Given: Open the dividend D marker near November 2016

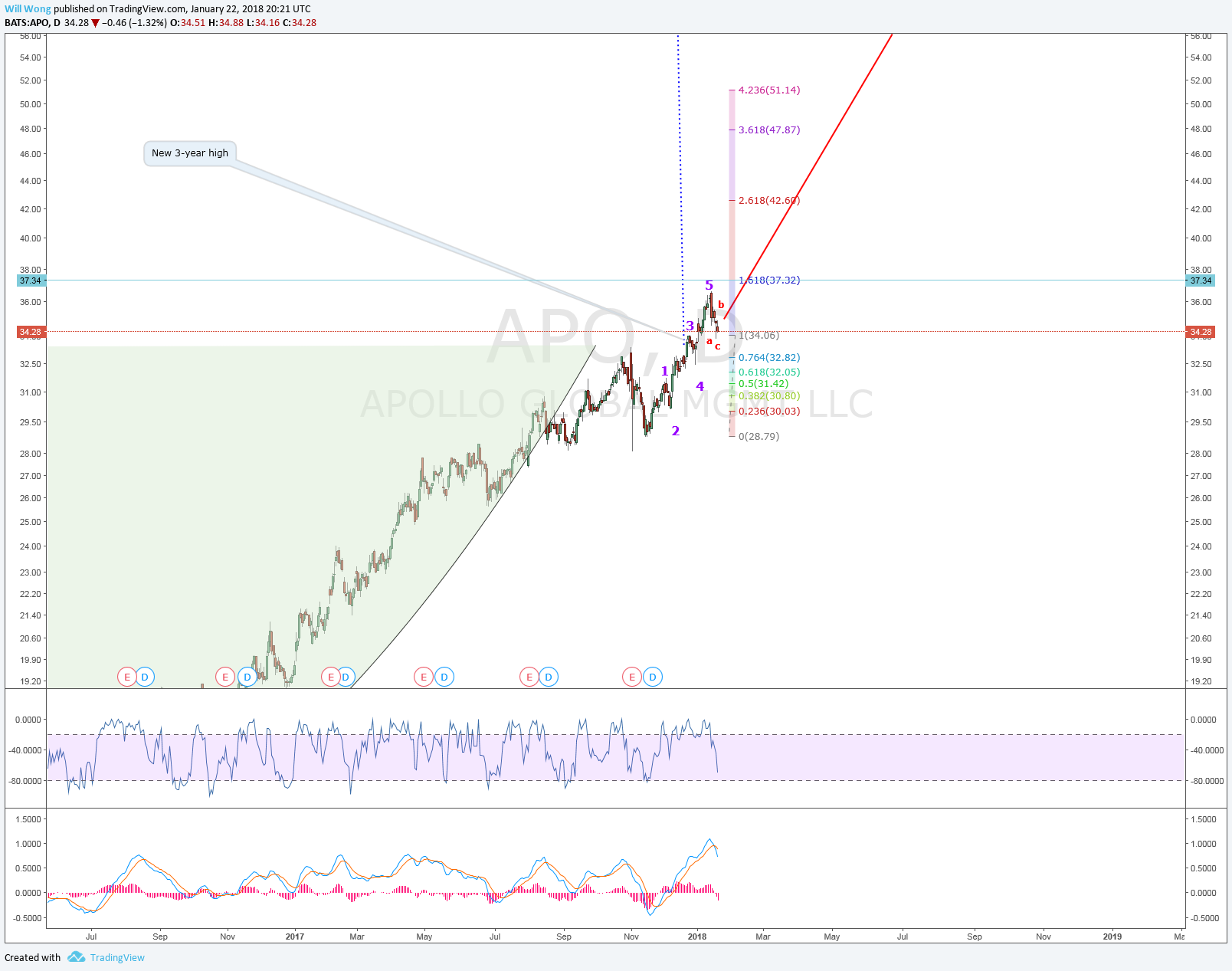Looking at the screenshot, I should pos(247,677).
